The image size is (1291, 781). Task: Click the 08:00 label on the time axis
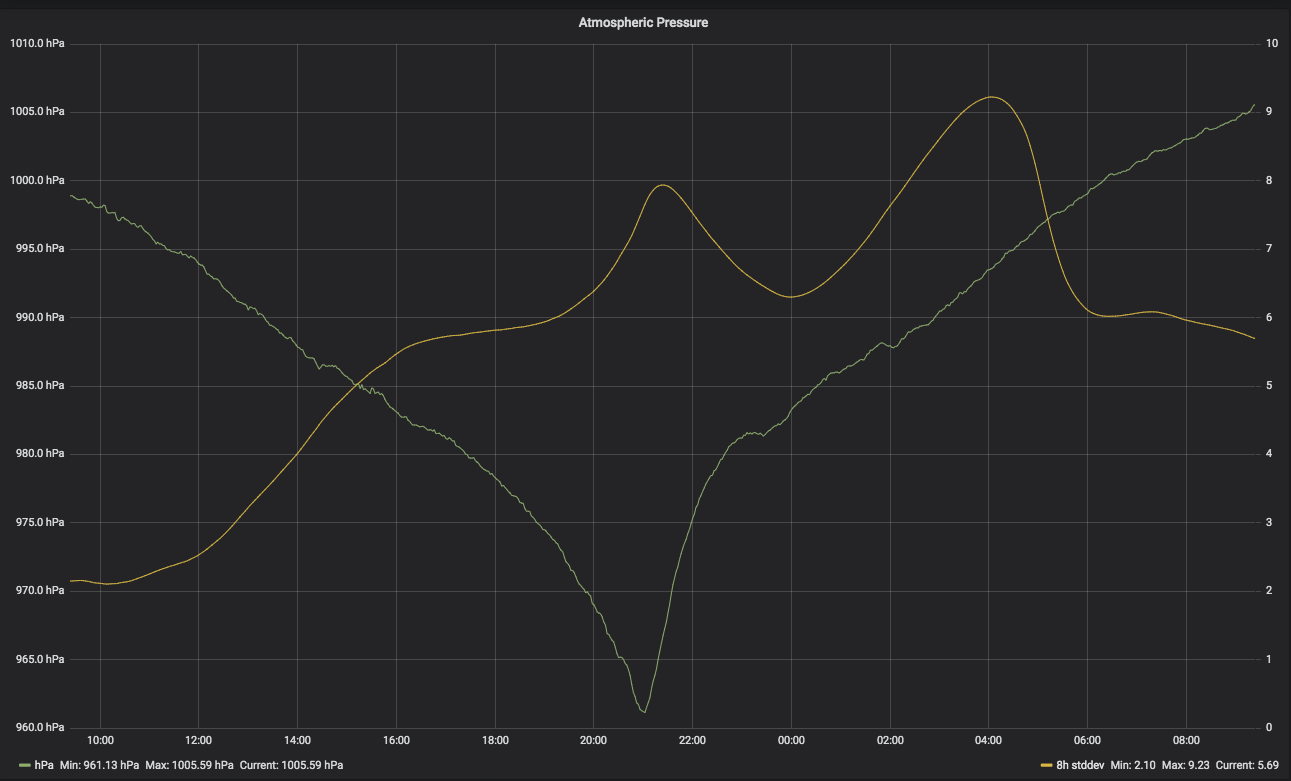click(1186, 741)
